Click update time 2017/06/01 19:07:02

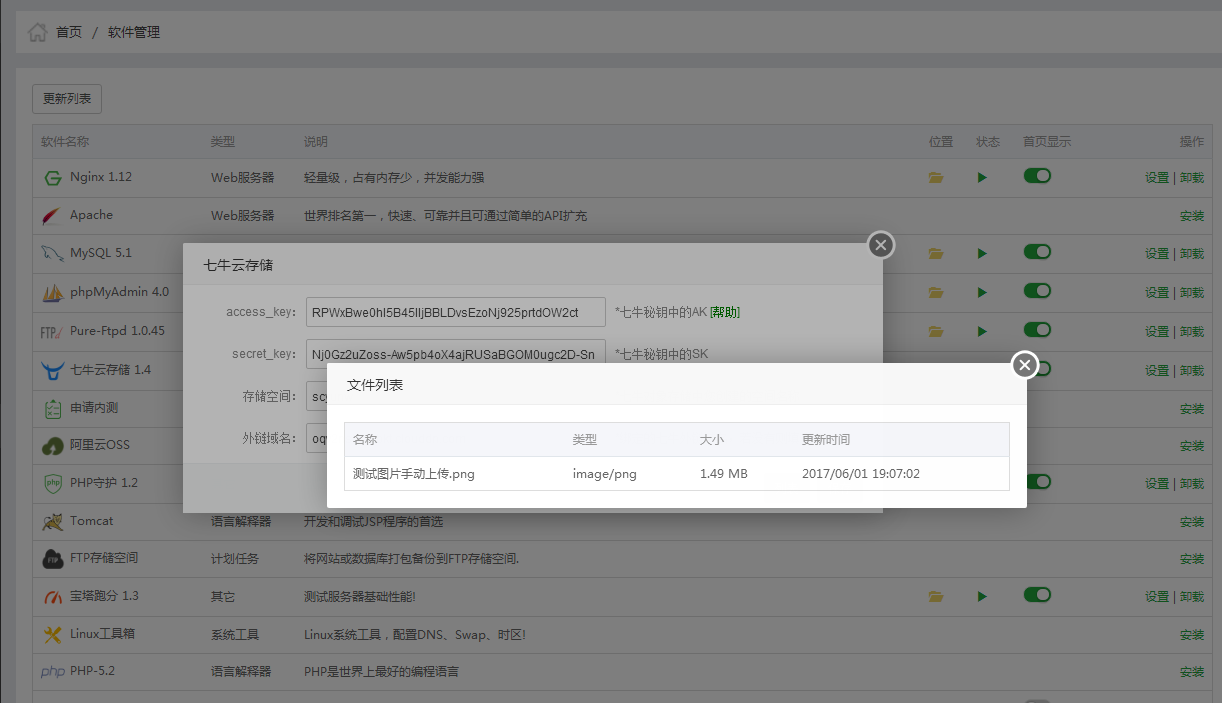pos(861,474)
